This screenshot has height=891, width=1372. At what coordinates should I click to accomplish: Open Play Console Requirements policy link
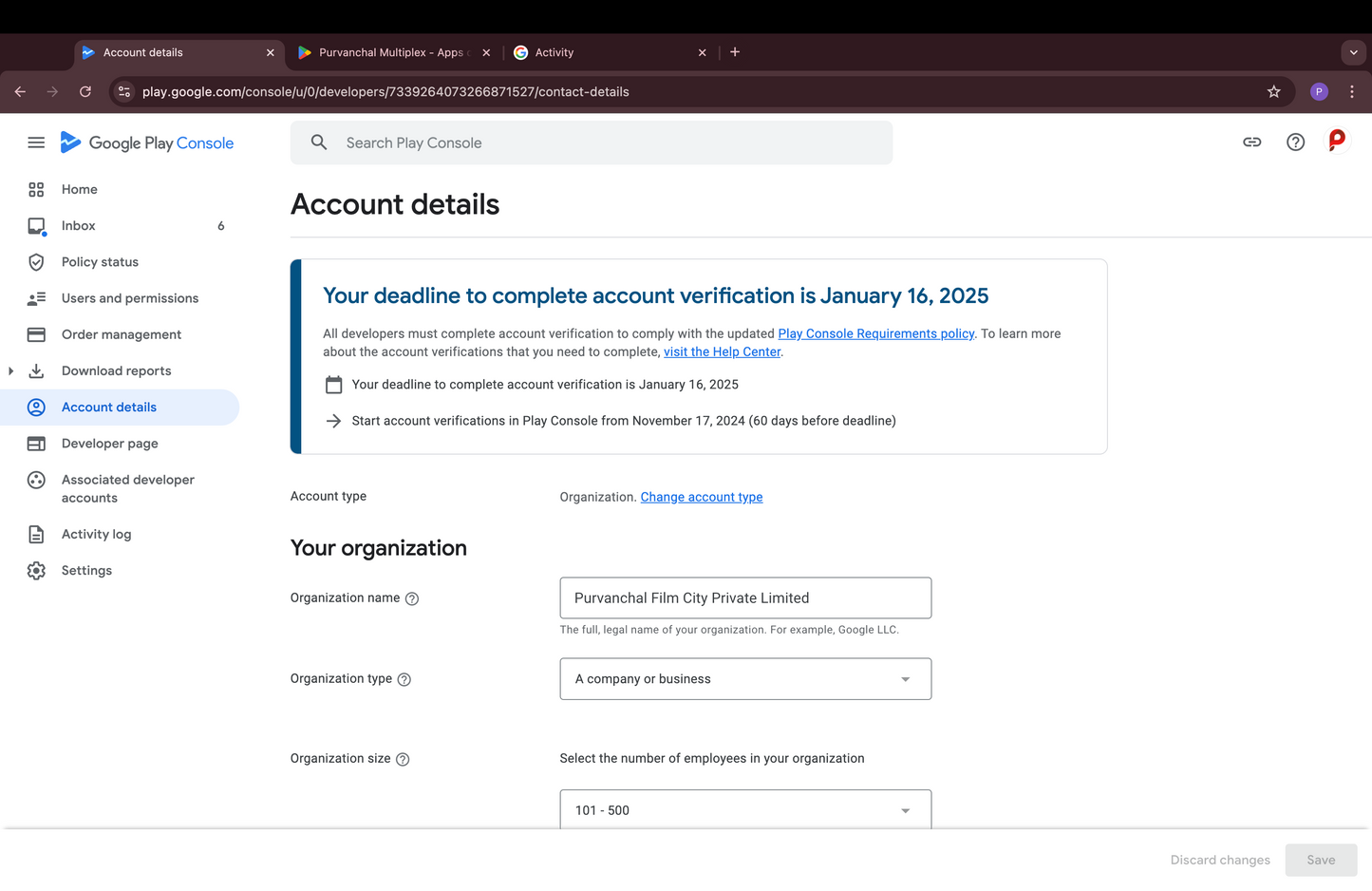click(875, 334)
